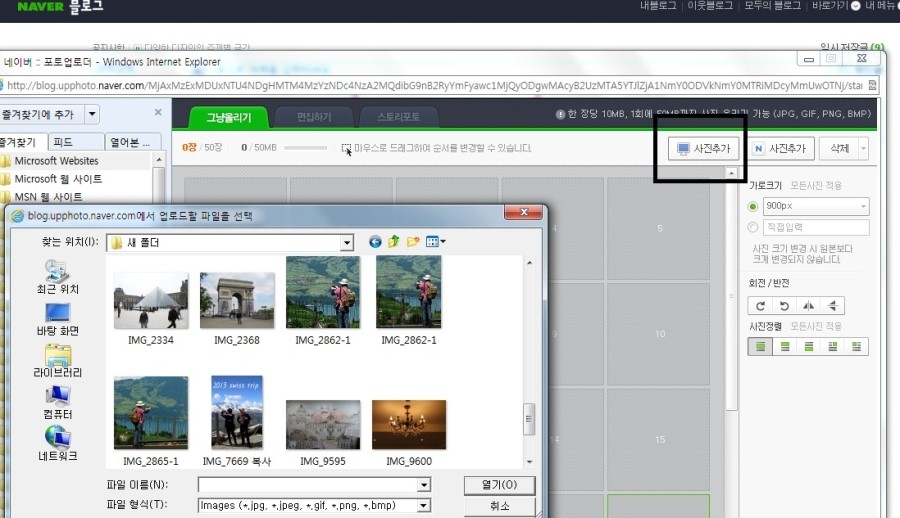Click the 사진추가 button with monitor icon
This screenshot has height=518, width=900.
tap(703, 149)
